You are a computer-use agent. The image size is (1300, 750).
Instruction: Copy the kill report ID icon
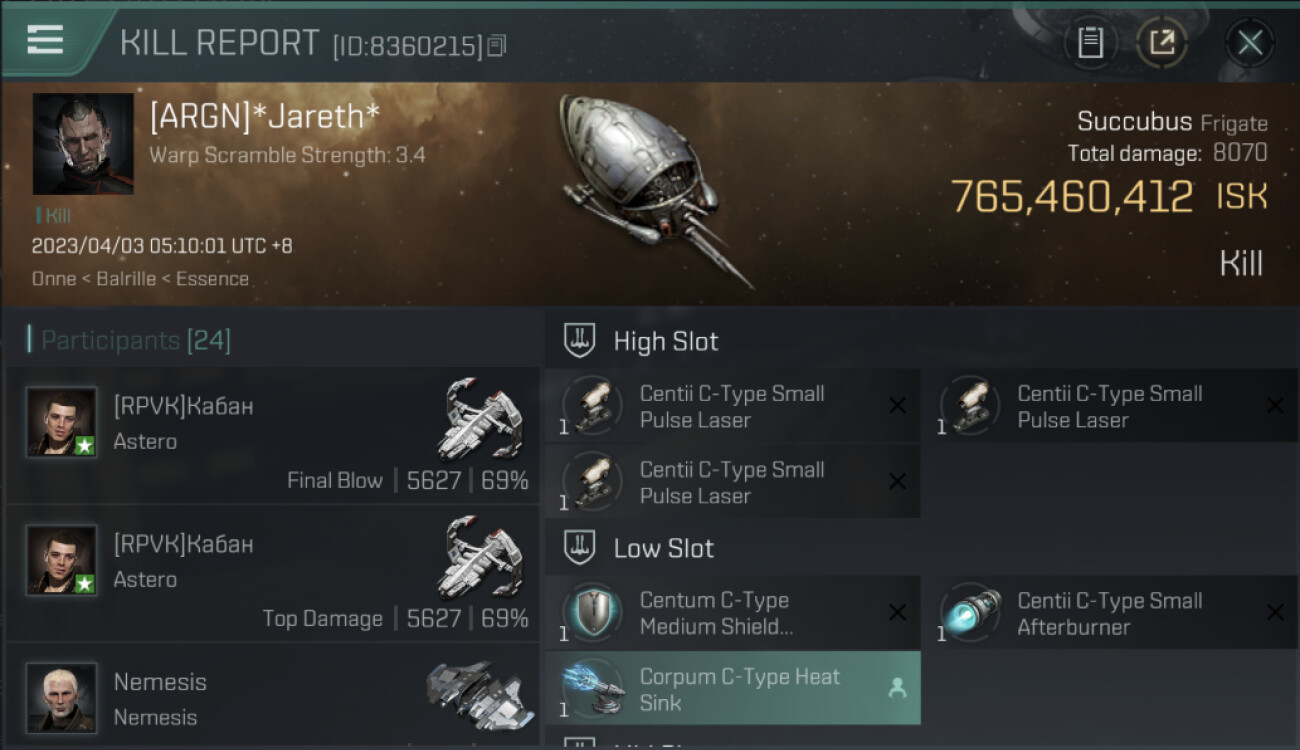pos(497,46)
